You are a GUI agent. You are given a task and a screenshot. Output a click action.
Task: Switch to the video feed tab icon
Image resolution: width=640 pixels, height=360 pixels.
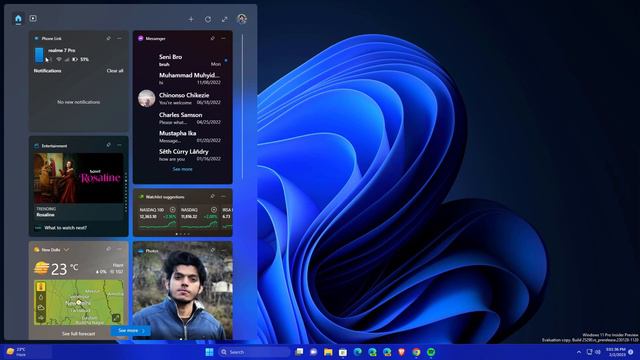33,18
